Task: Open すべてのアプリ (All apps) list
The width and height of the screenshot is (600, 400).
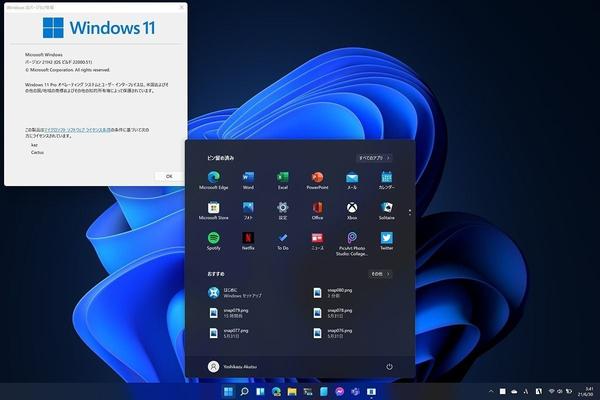Action: pos(374,158)
